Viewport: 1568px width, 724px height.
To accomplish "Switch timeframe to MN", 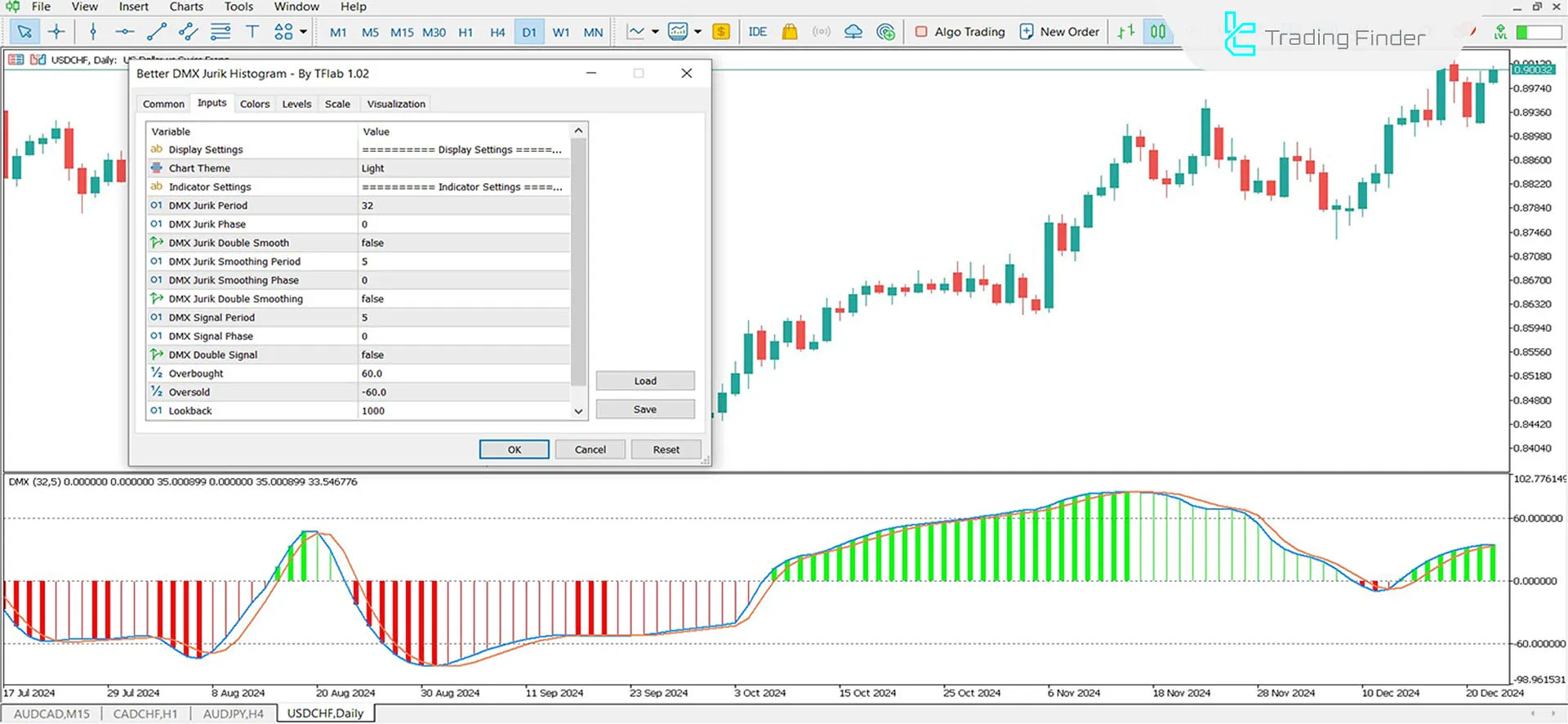I will 594,33.
